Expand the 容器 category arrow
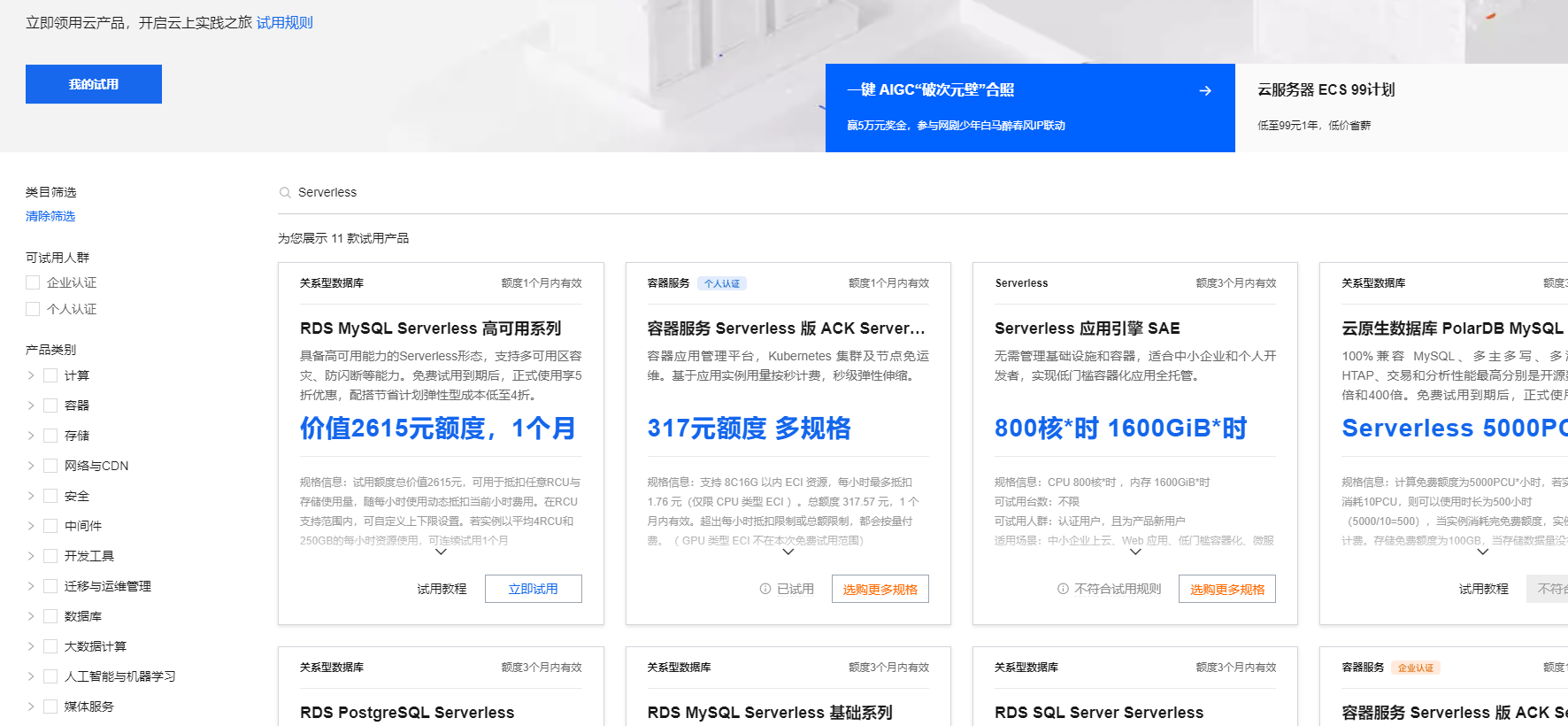 click(31, 405)
